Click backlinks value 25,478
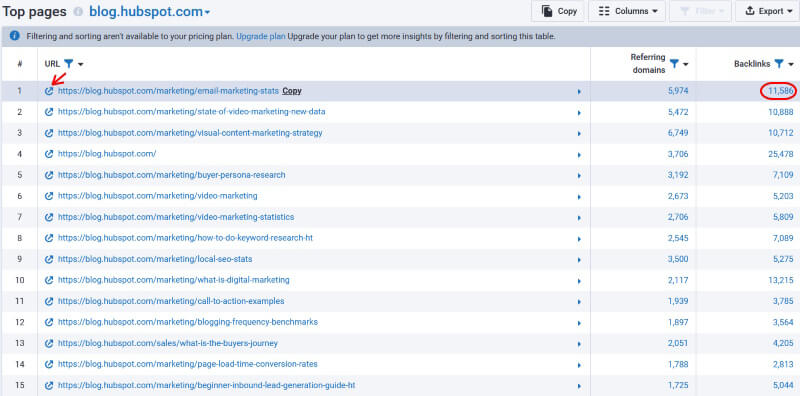This screenshot has width=800, height=396. point(781,154)
